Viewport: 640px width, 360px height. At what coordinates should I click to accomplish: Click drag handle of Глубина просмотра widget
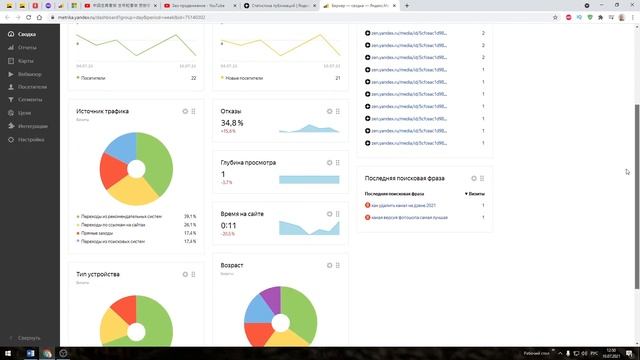(x=338, y=162)
